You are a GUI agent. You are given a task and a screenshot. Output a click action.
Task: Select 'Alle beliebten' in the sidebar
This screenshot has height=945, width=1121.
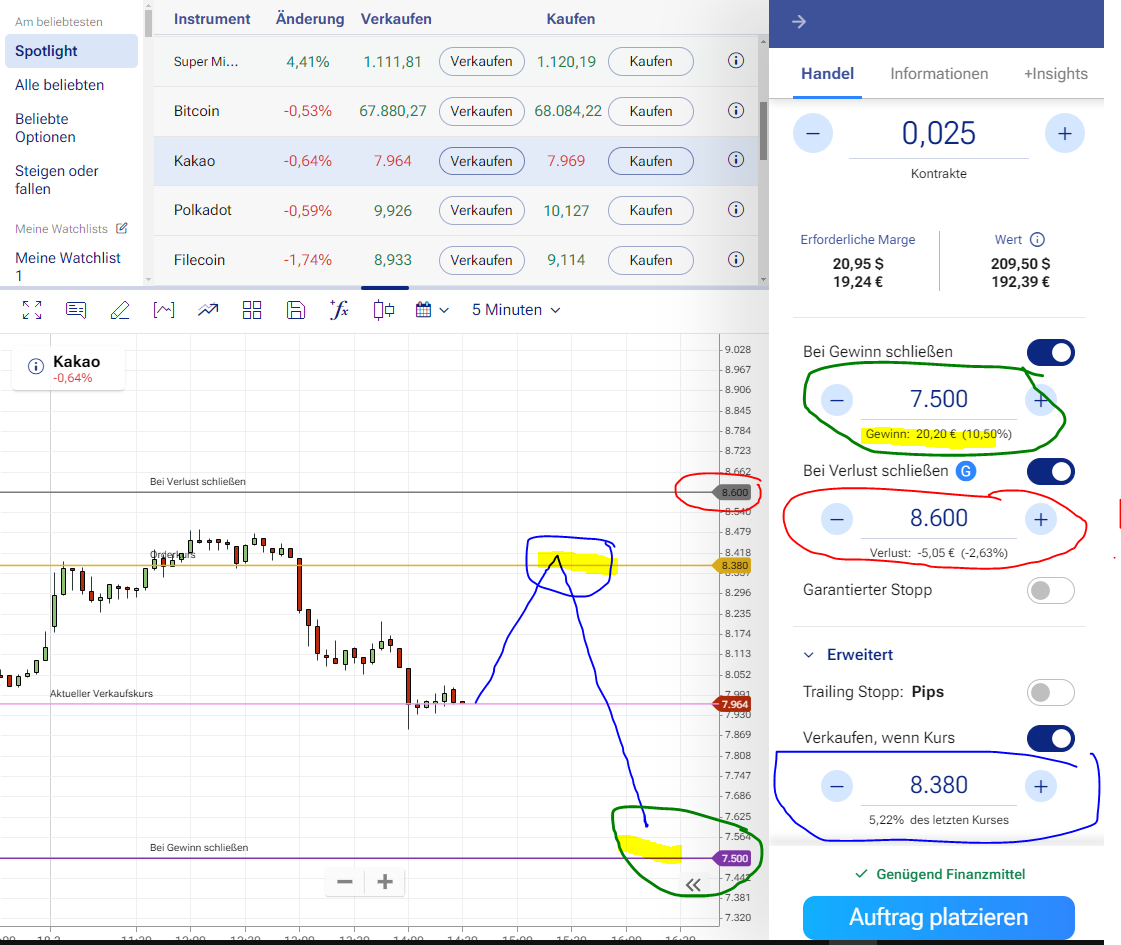tap(60, 85)
